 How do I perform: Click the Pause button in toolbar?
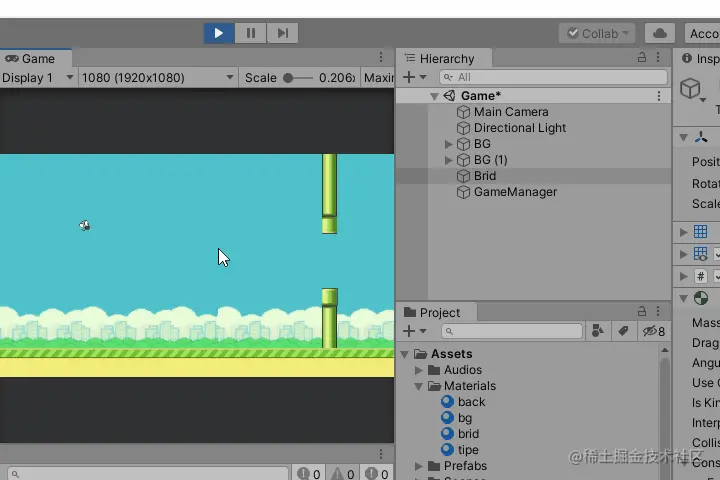pos(251,33)
